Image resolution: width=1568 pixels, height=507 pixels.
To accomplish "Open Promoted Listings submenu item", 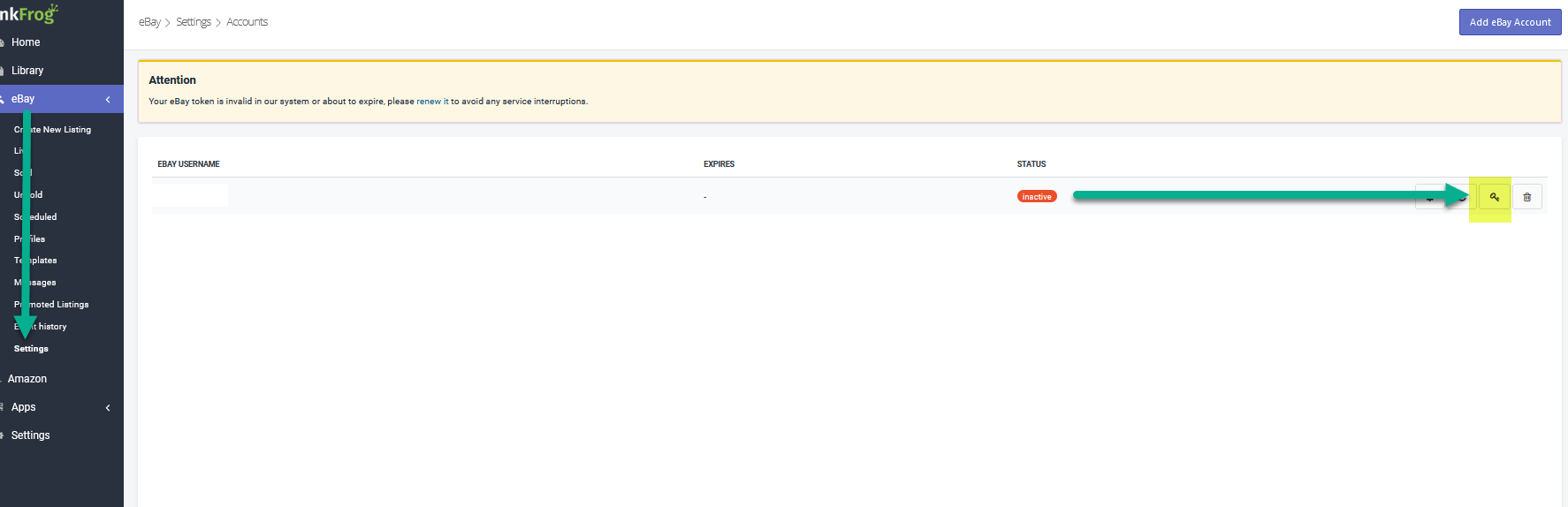I will (x=51, y=305).
